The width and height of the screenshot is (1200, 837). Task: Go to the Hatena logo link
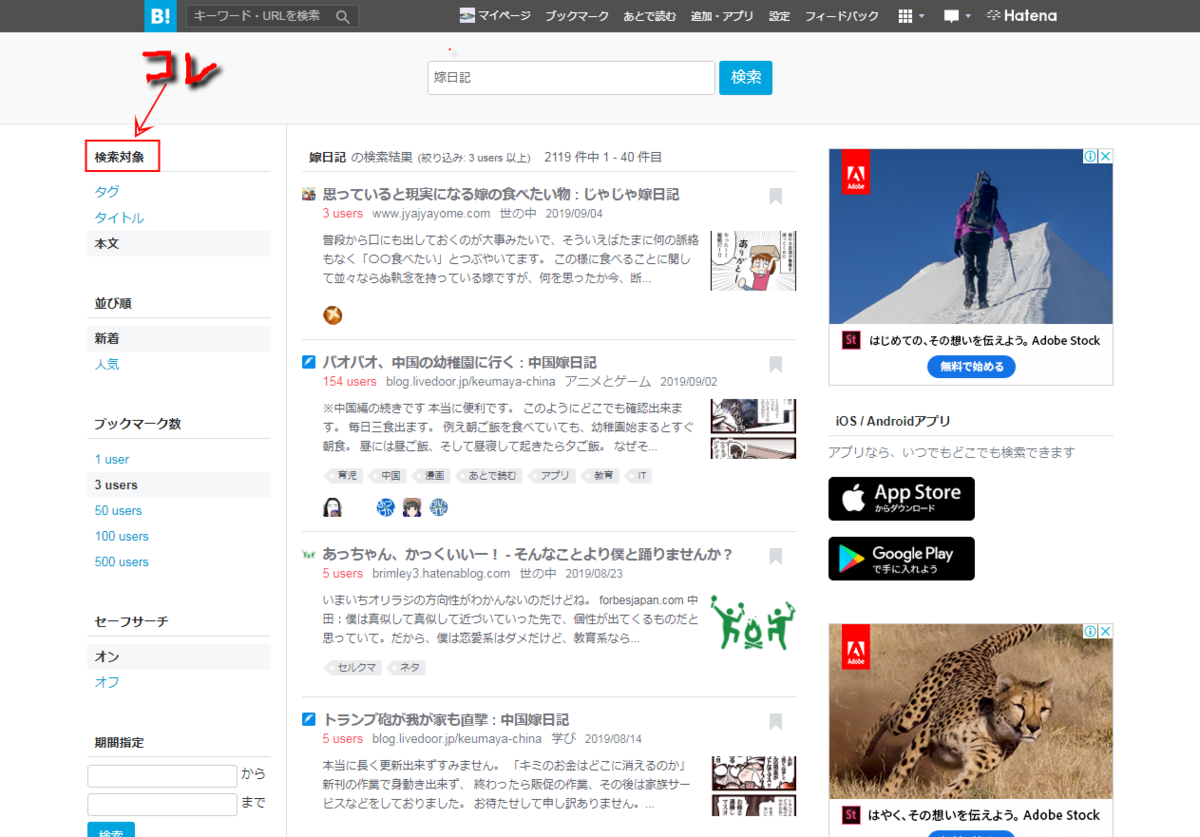(1021, 16)
